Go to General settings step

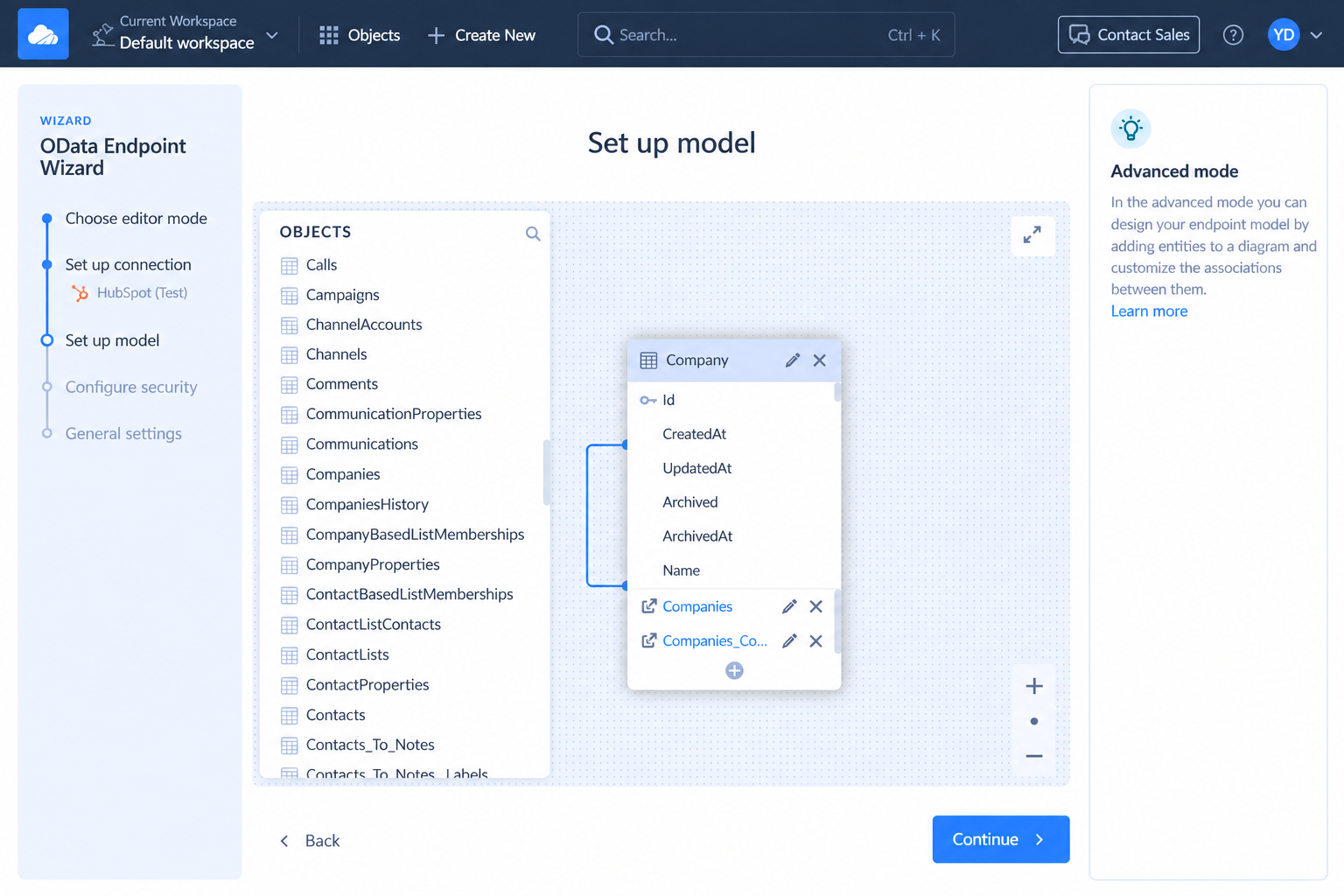[x=123, y=433]
